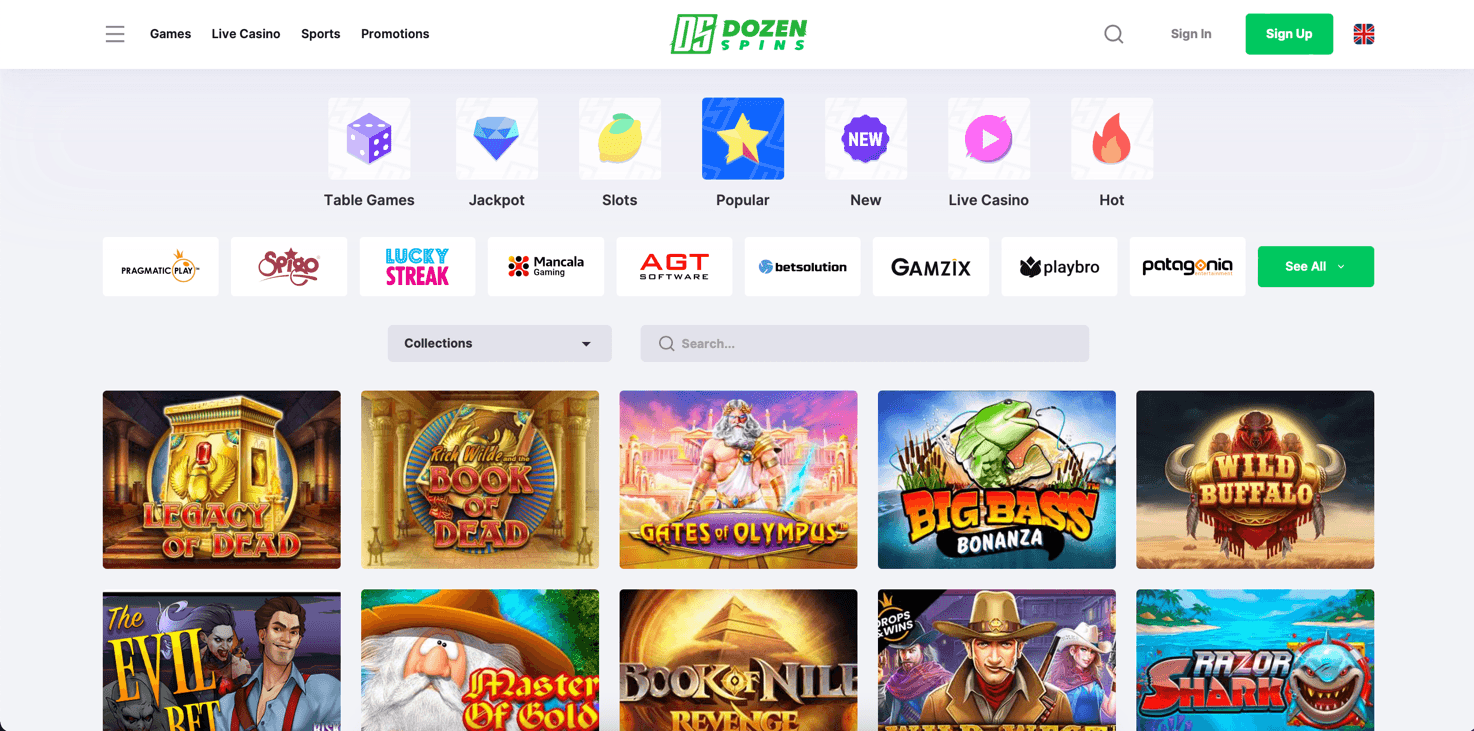
Task: Expand the See All providers list
Action: point(1315,266)
